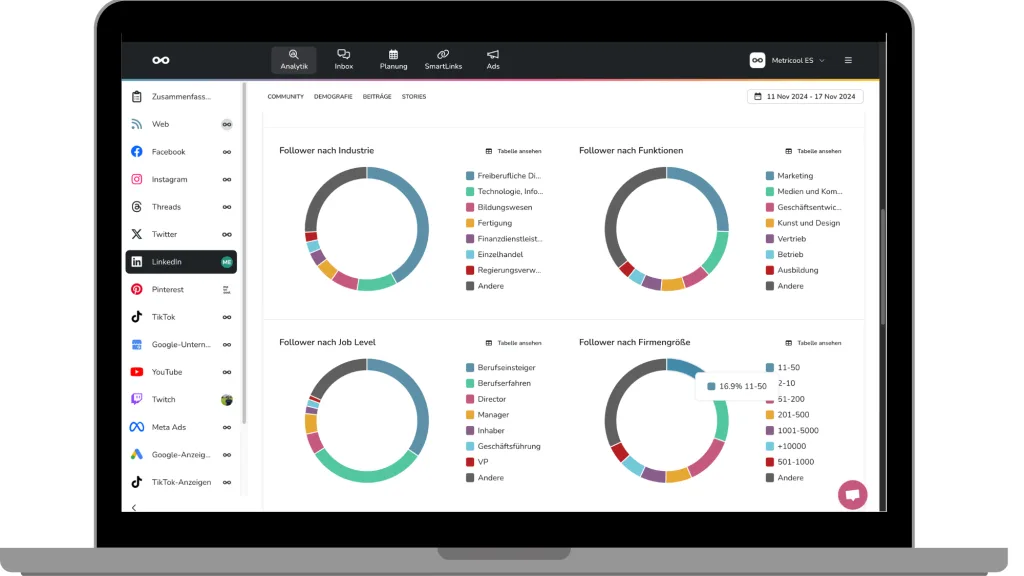Go to Planung calendar icon

coord(393,60)
